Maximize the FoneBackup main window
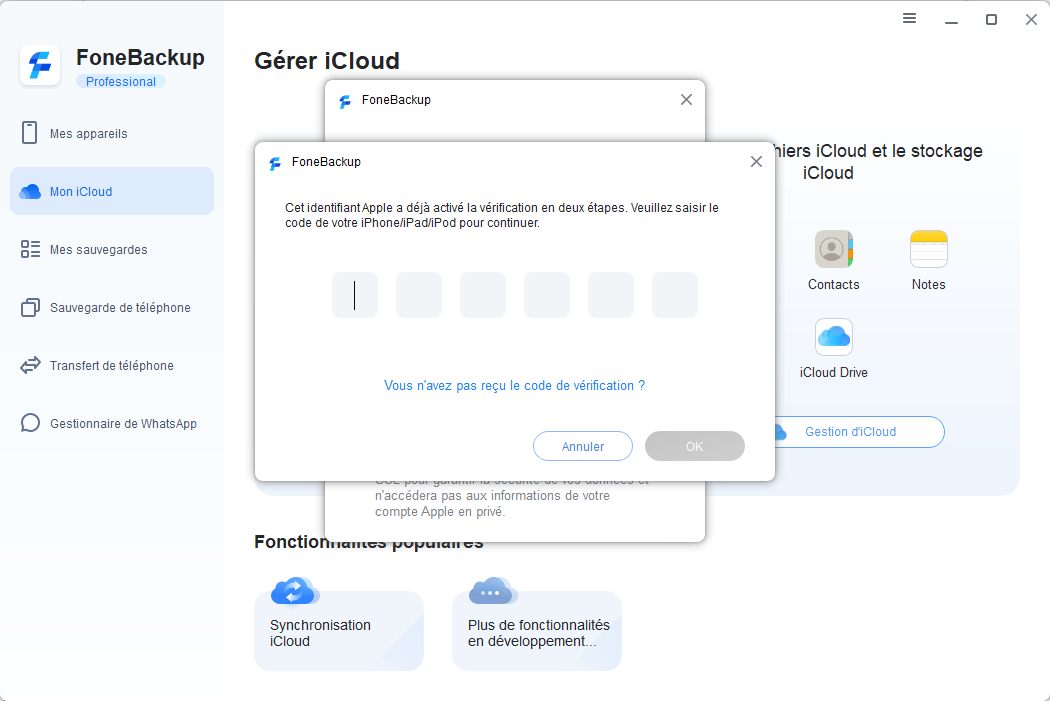The height and width of the screenshot is (701, 1050). click(991, 19)
